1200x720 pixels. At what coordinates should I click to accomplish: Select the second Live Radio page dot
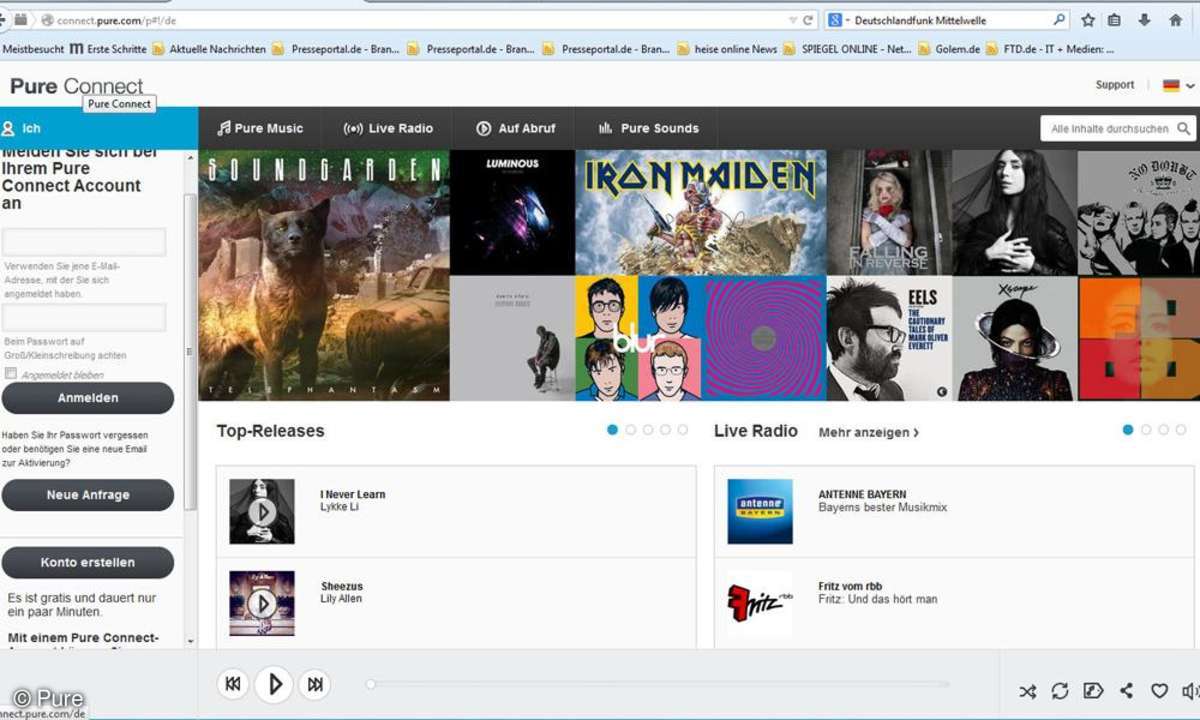tap(1146, 430)
